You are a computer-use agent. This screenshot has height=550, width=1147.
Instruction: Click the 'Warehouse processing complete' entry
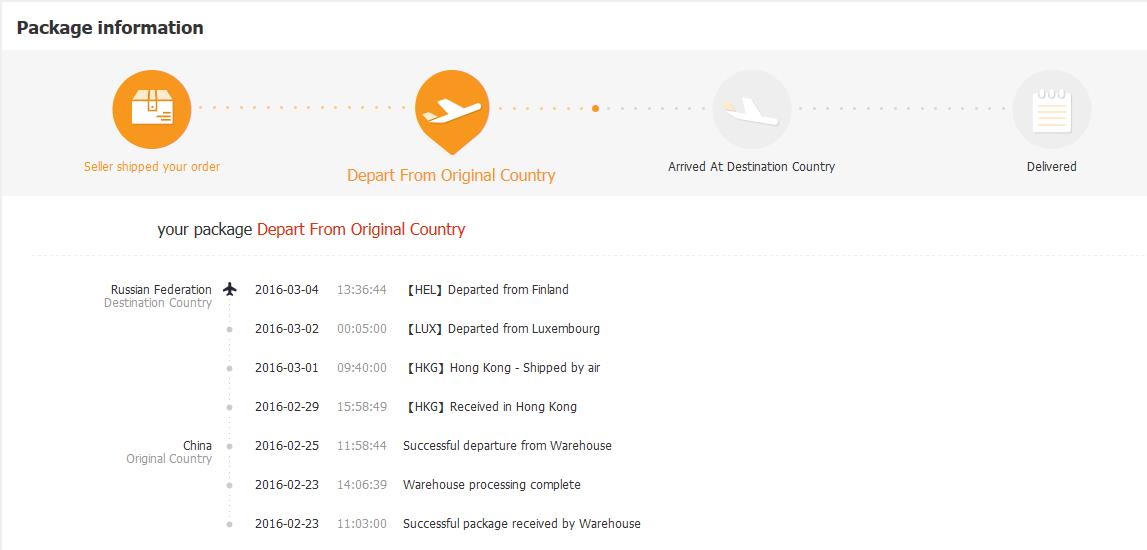click(491, 485)
